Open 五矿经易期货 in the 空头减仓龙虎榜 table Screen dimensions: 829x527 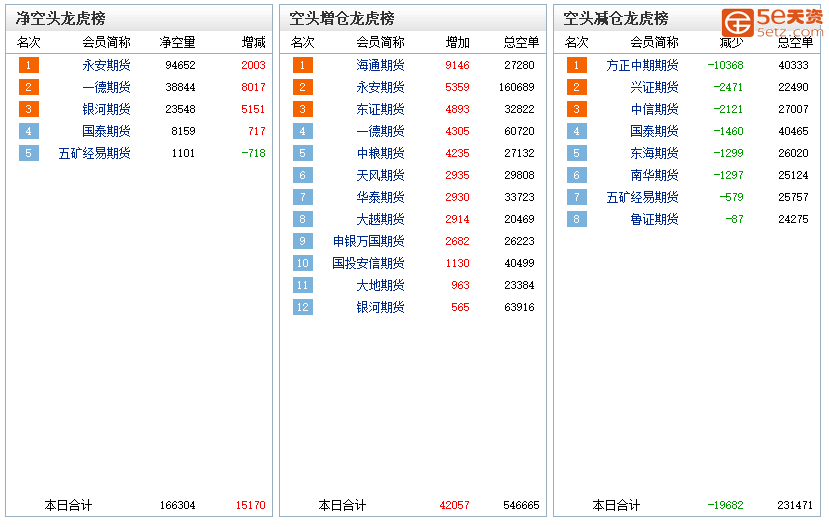coord(642,197)
